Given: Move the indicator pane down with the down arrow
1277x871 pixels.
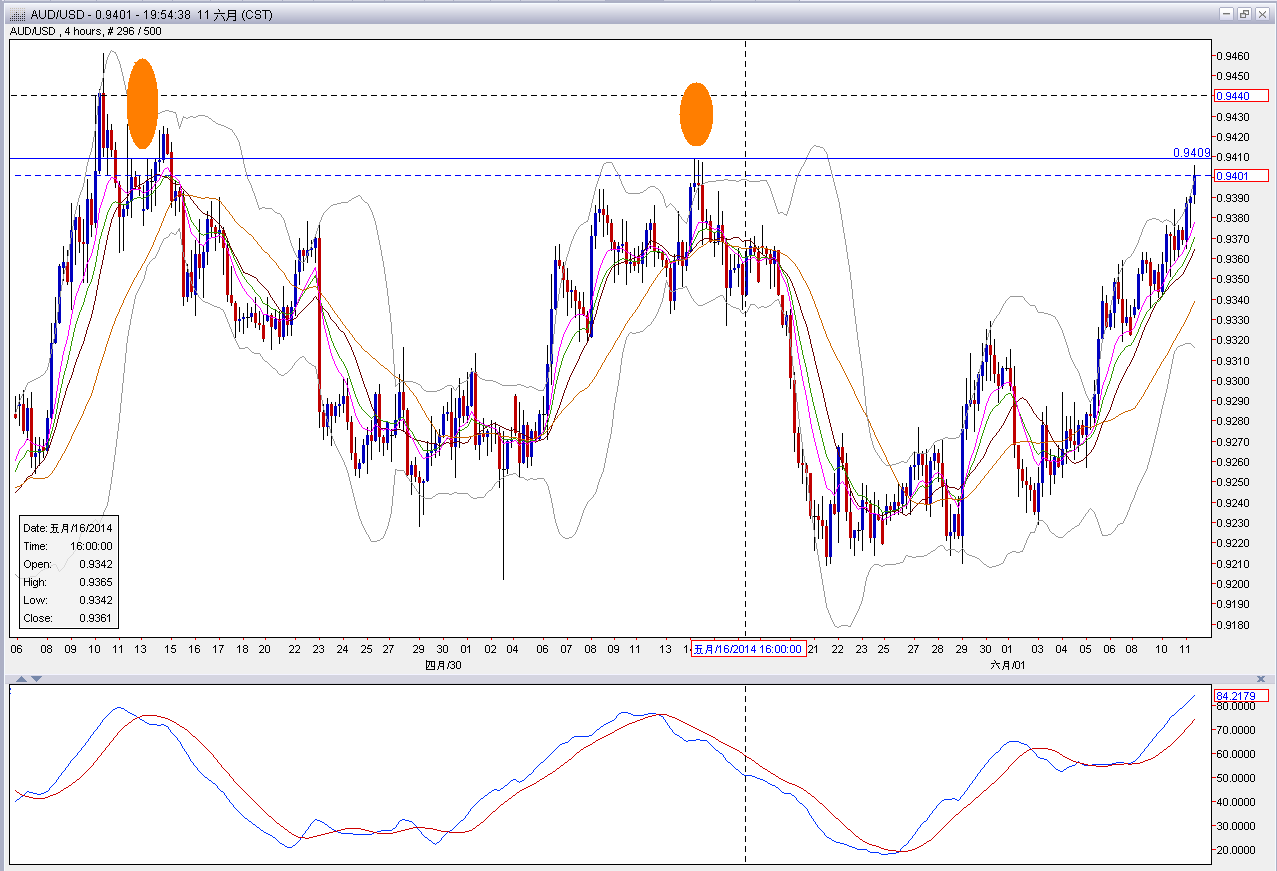Looking at the screenshot, I should coord(38,679).
